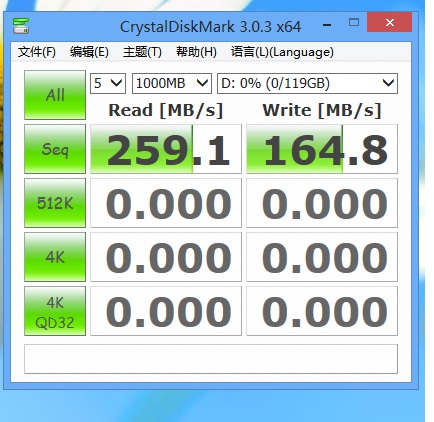Click the CrystalDiskMark app icon in title bar
Screen dimensions: 434x422
[x=21, y=26]
